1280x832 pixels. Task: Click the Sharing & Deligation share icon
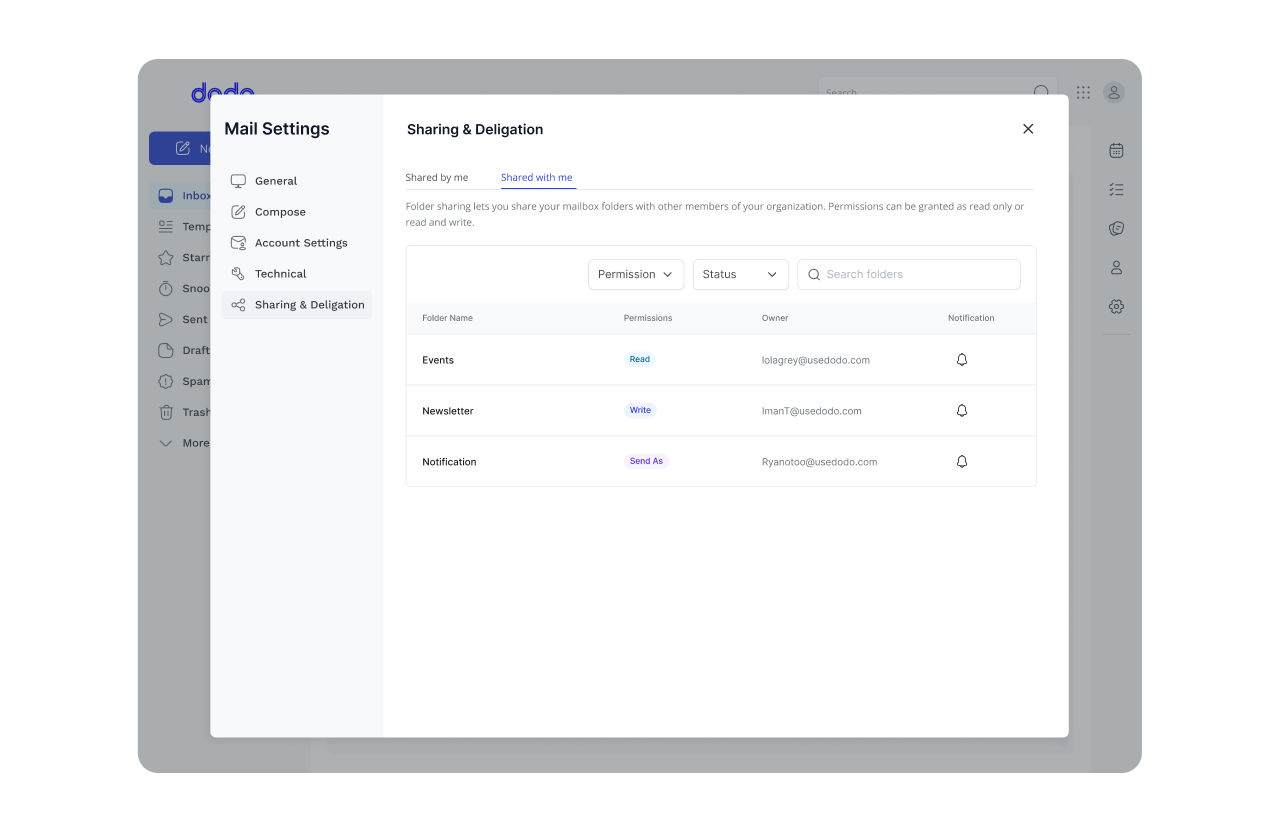coord(238,304)
